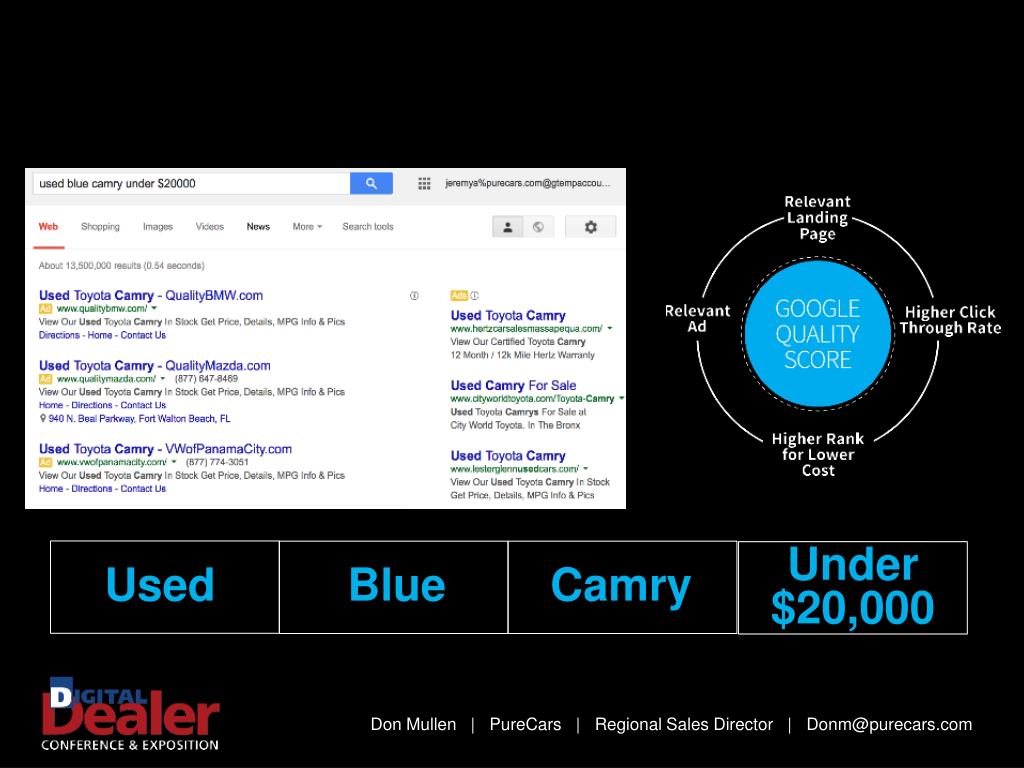Click the blue Google Quality Score circle
Viewport: 1024px width, 768px height.
coord(818,334)
